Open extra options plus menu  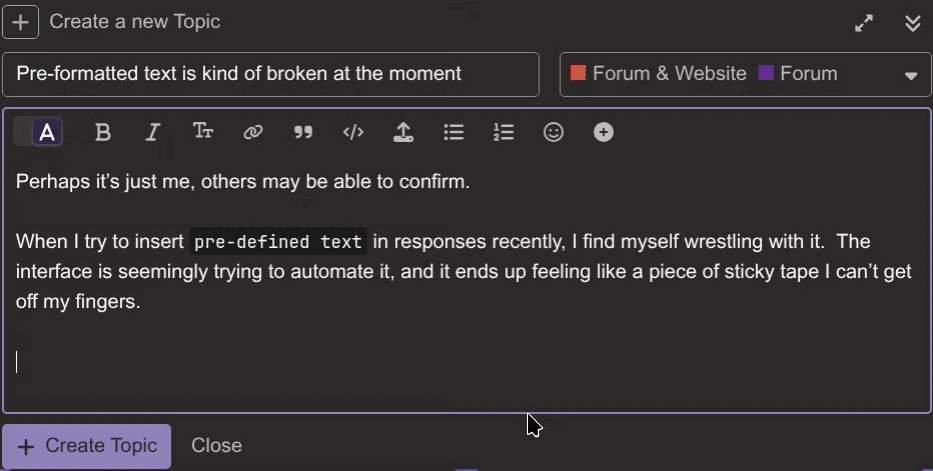(603, 132)
